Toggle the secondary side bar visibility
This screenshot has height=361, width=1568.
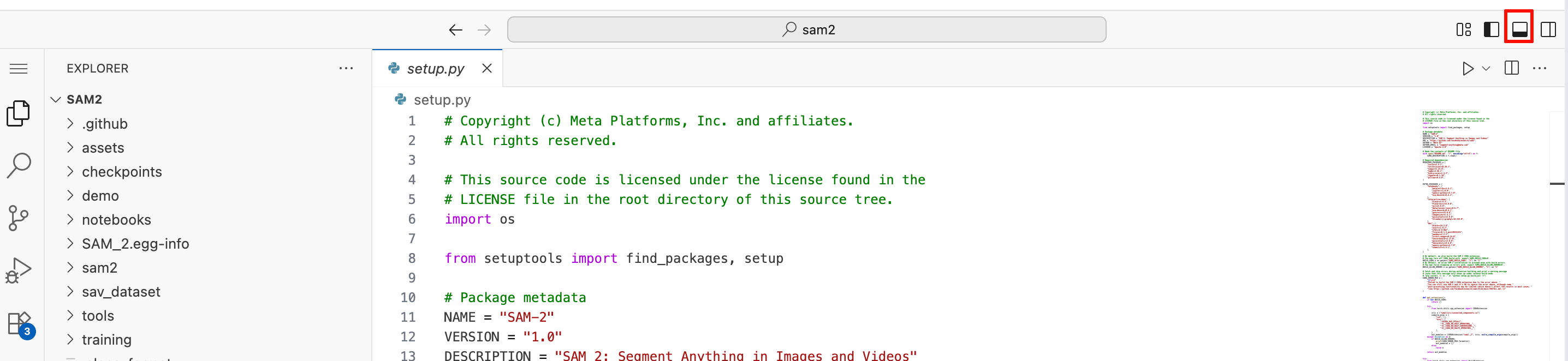[1548, 30]
